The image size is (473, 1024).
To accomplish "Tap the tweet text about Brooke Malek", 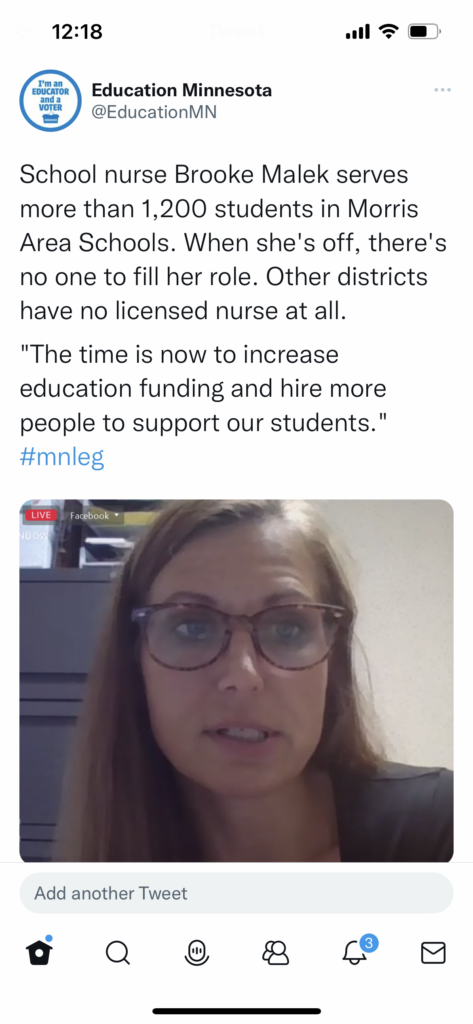I will pyautogui.click(x=233, y=244).
